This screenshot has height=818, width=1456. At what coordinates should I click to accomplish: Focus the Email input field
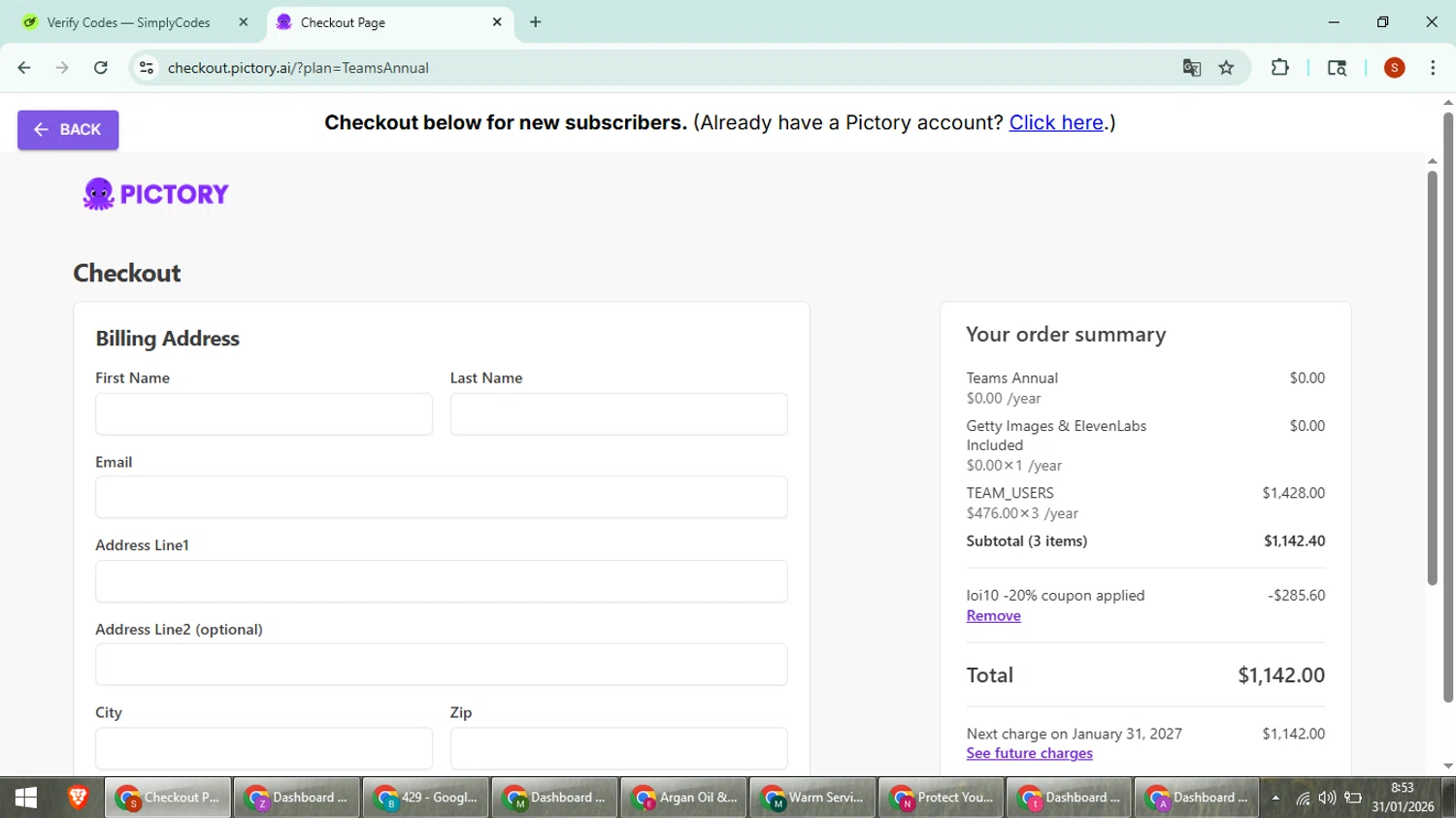tap(442, 497)
